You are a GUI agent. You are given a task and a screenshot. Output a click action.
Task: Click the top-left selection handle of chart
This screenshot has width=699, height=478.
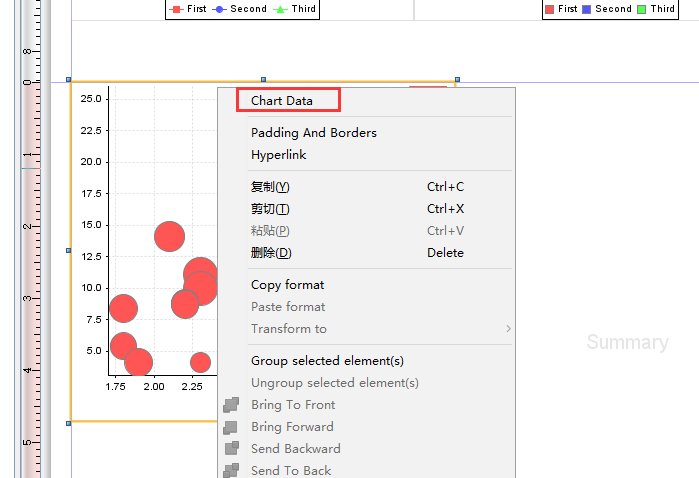69,79
